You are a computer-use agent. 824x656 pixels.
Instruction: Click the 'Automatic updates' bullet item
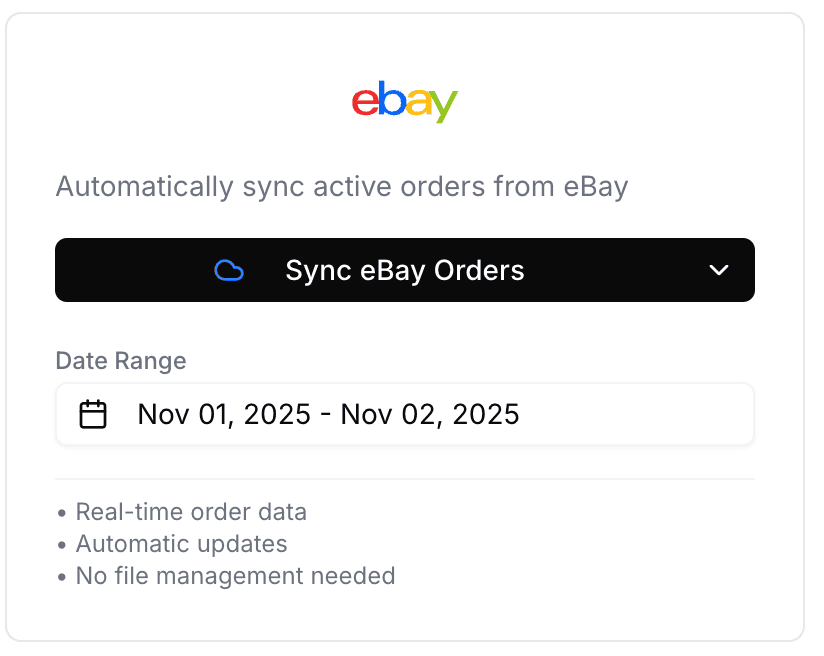click(x=181, y=544)
